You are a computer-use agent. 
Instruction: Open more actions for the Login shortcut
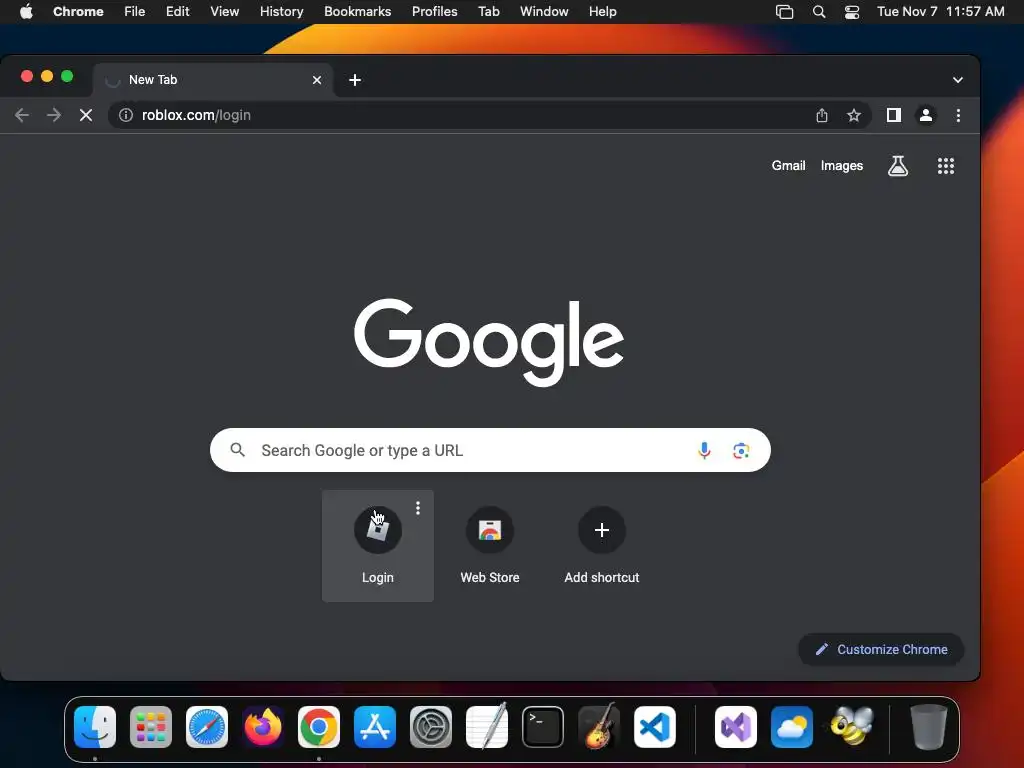click(418, 507)
